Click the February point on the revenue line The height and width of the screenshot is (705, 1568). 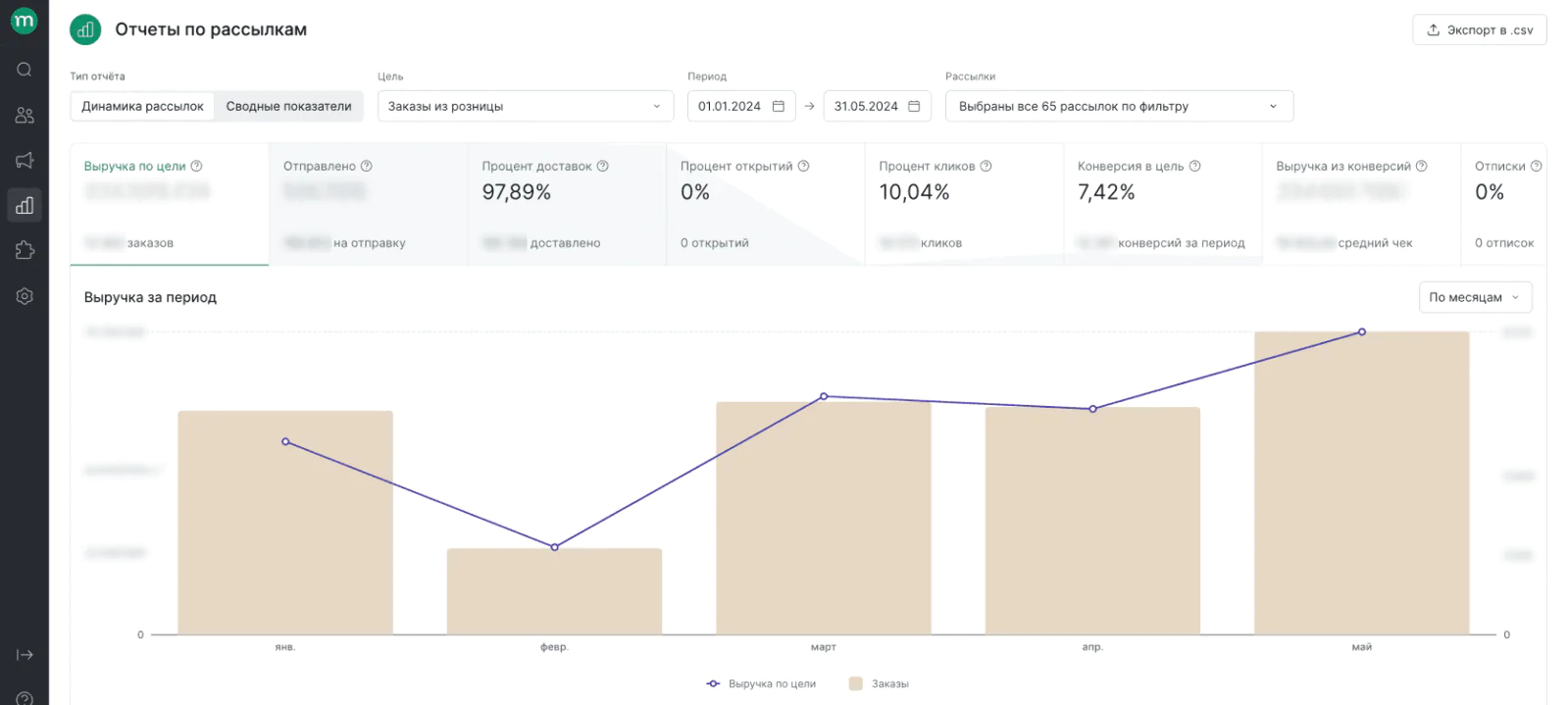point(554,547)
